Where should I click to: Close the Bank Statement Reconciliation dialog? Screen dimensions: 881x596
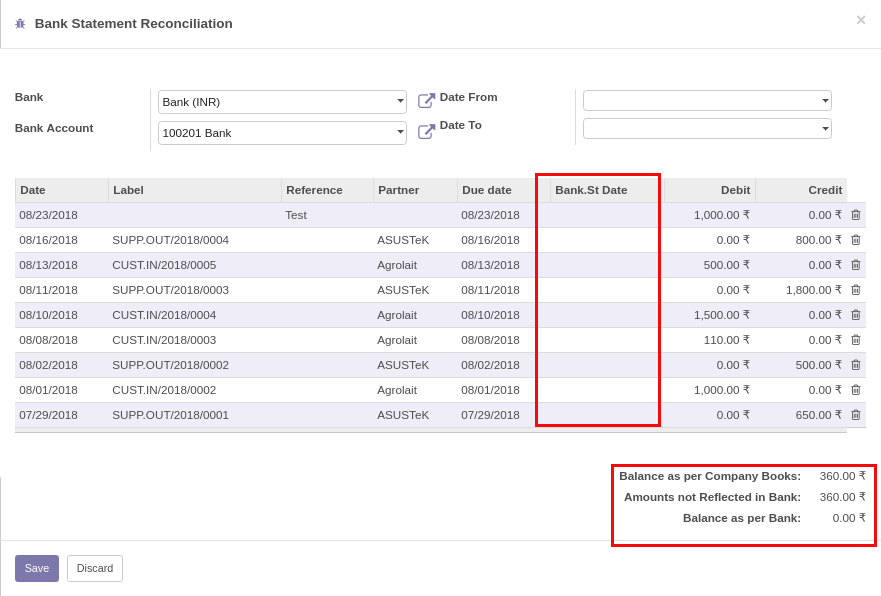coord(860,20)
